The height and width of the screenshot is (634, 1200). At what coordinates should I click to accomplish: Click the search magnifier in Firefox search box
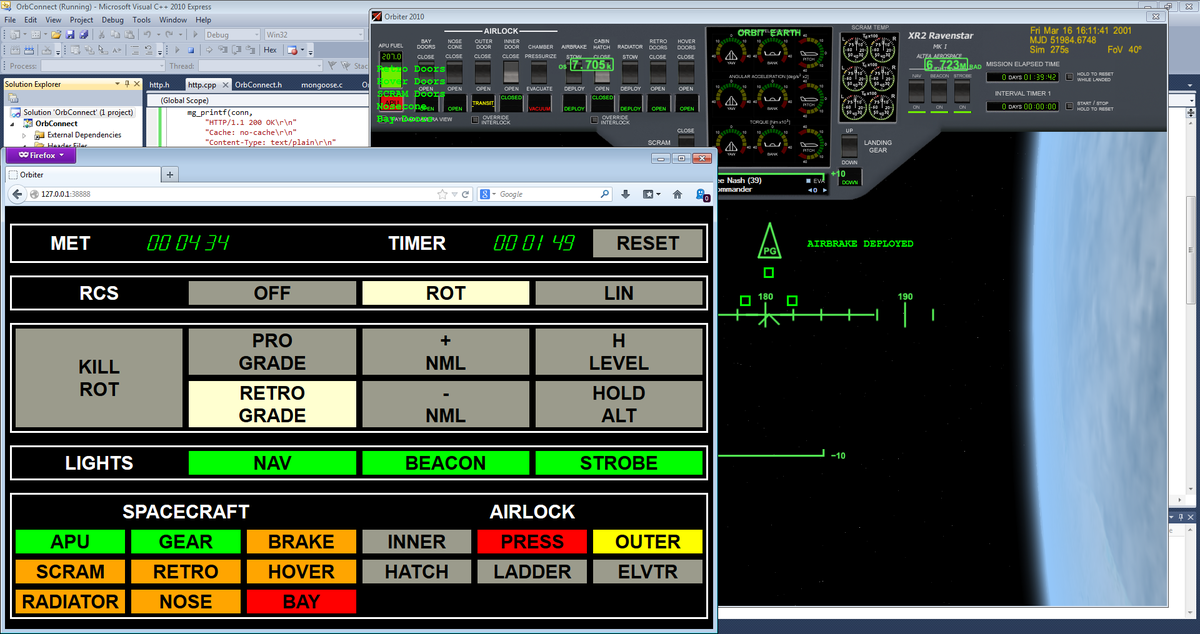click(605, 194)
